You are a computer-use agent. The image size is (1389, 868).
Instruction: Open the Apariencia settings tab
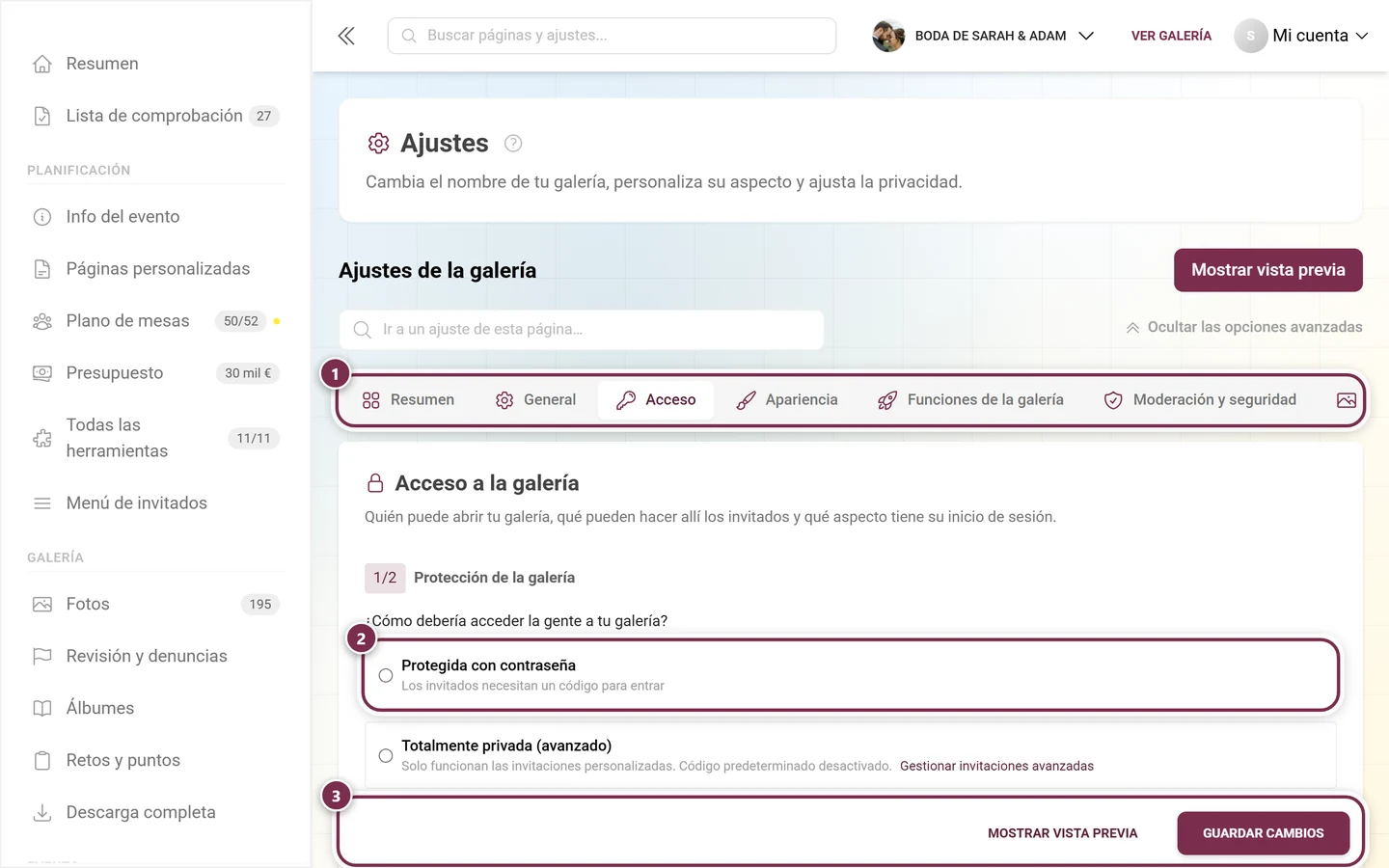click(787, 400)
